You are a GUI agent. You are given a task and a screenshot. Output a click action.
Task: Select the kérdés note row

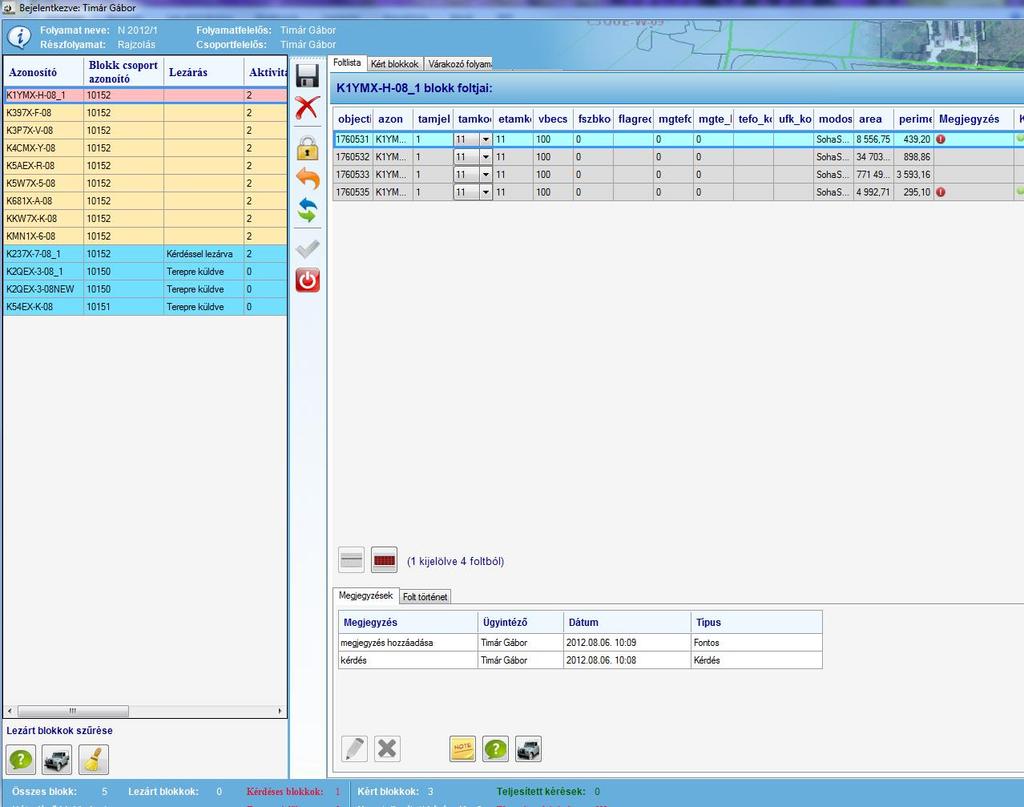click(x=580, y=660)
